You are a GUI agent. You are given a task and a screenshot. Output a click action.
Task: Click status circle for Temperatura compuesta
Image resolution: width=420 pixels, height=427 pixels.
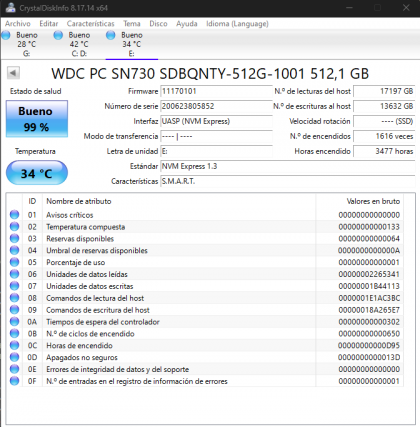tap(14, 227)
